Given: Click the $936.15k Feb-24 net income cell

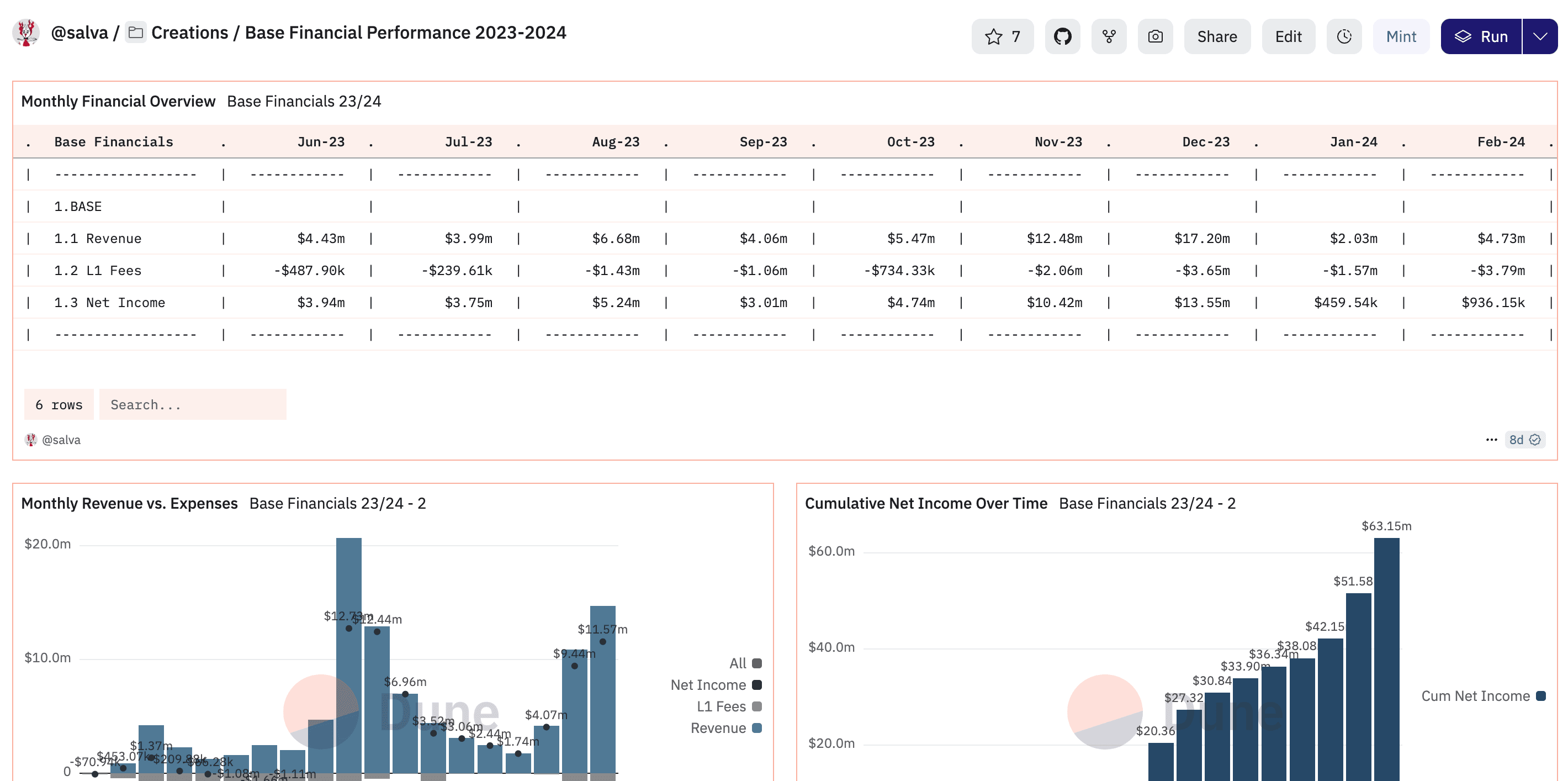Looking at the screenshot, I should click(1493, 303).
